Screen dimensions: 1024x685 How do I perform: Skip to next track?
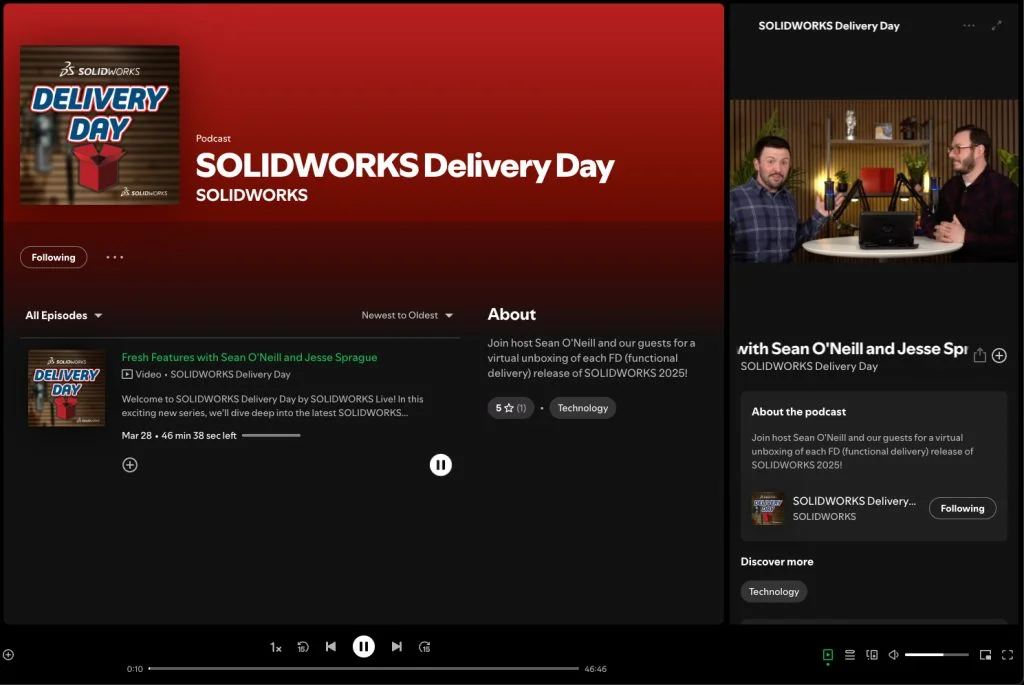(x=397, y=647)
